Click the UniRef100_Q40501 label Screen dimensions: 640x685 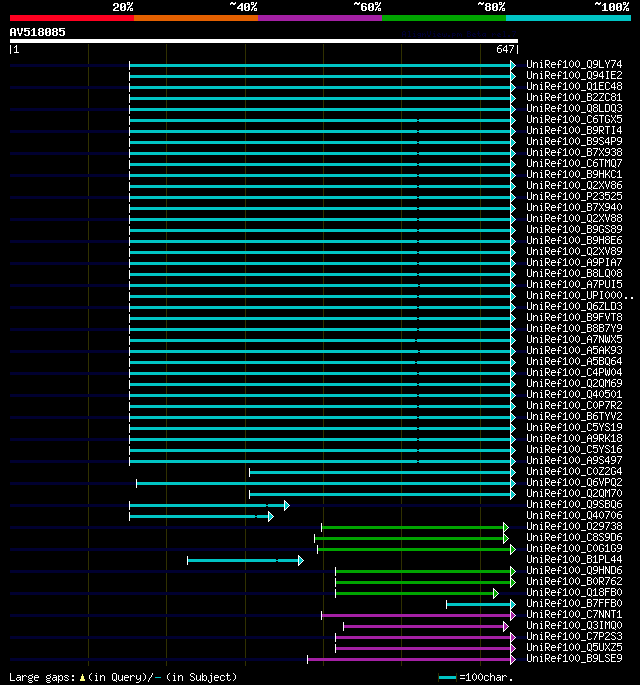(x=574, y=394)
